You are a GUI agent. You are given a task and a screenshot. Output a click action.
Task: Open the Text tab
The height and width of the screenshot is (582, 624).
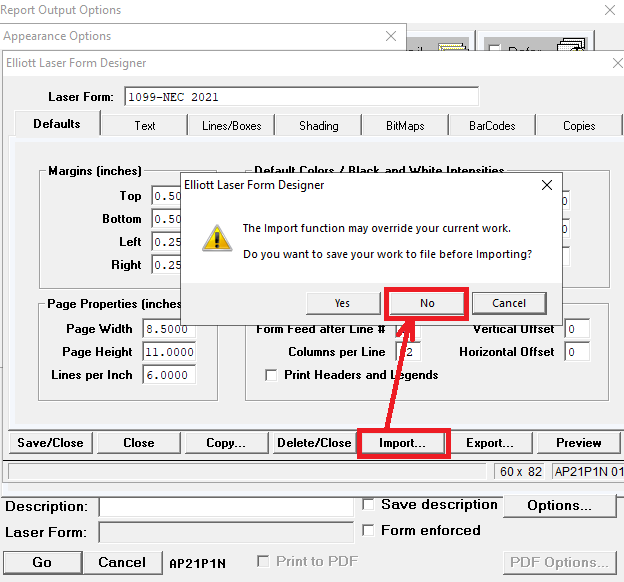point(144,126)
